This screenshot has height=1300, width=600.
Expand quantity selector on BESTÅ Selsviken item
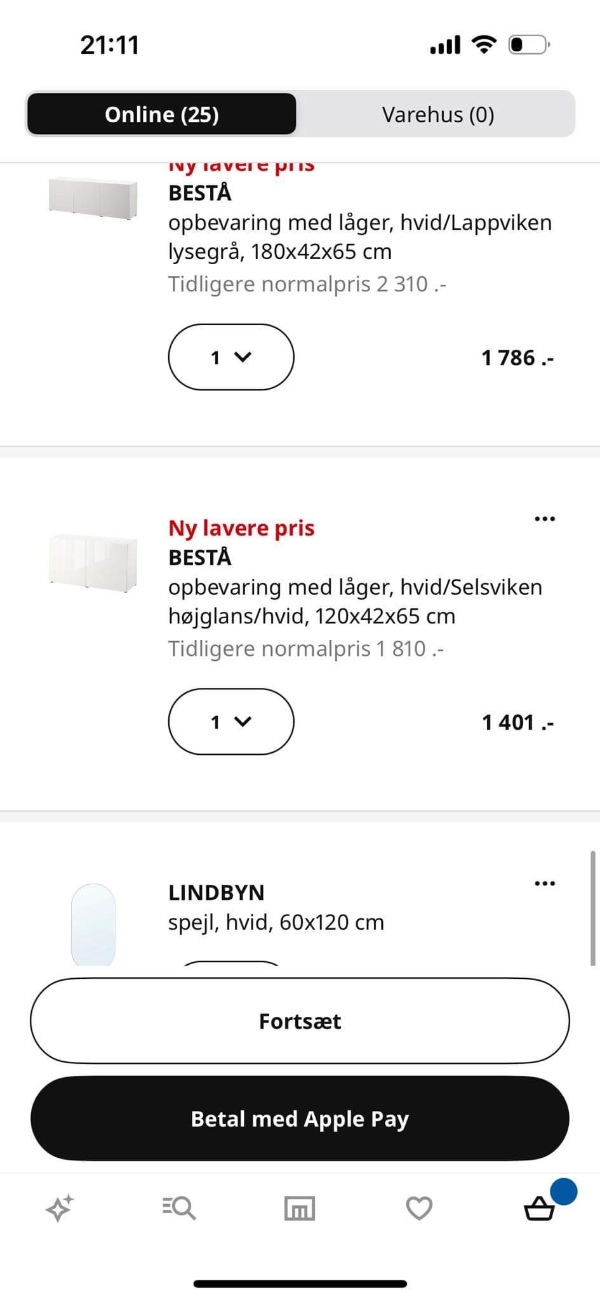click(231, 721)
